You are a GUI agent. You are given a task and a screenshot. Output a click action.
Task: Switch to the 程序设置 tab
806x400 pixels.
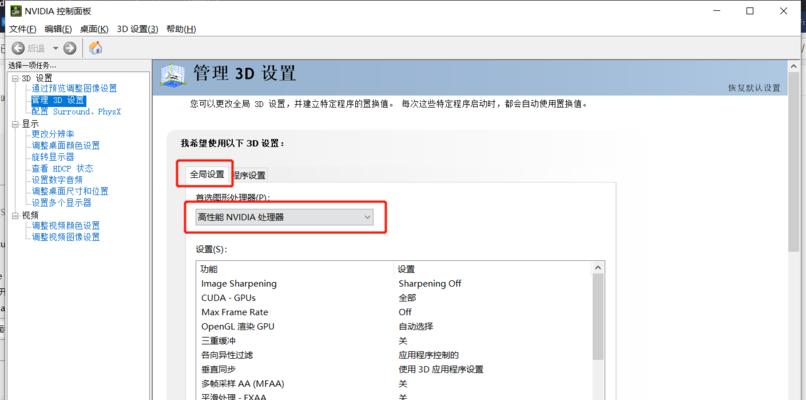coord(249,175)
